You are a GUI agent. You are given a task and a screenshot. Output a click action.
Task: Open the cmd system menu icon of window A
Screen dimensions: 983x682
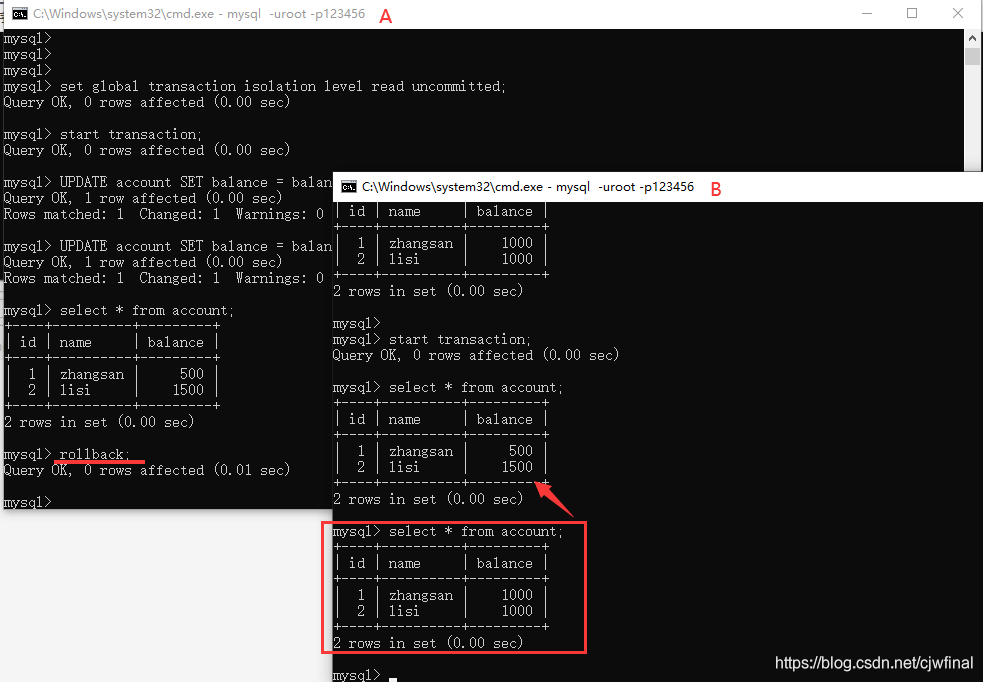click(19, 14)
